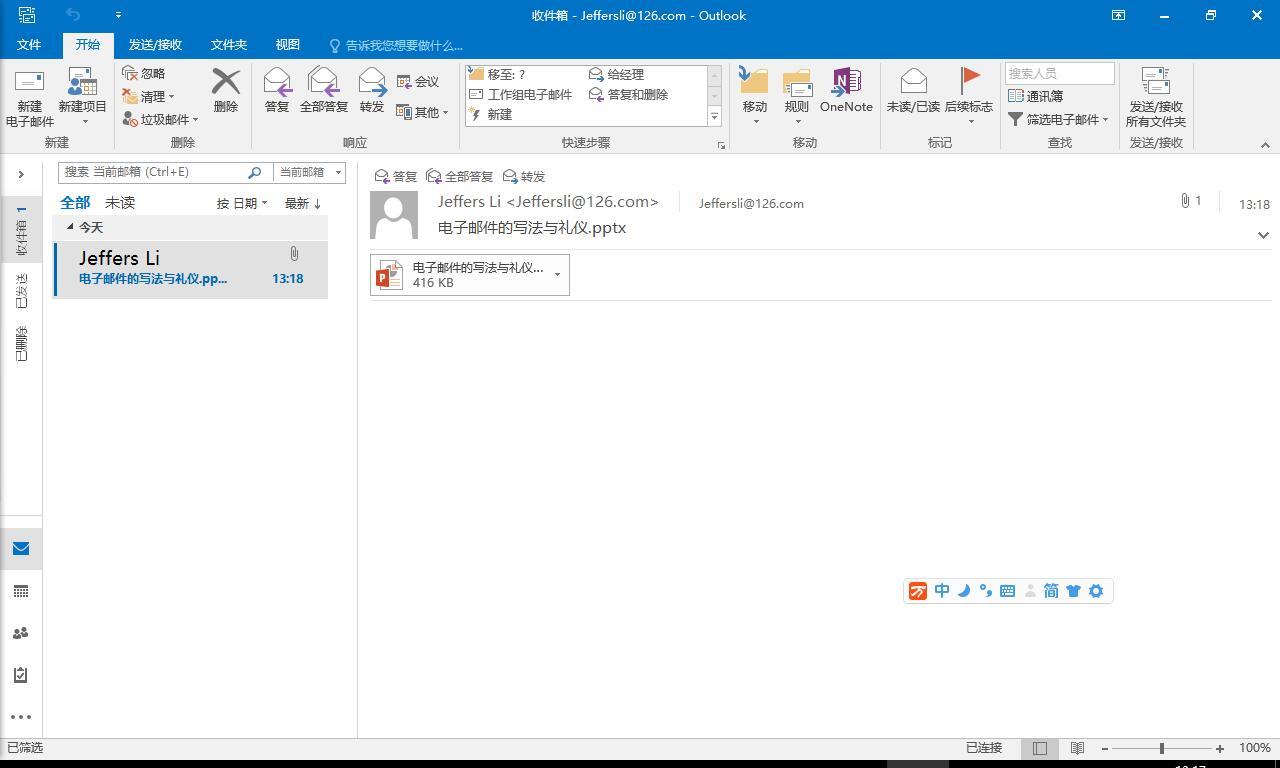The image size is (1280, 768).
Task: Expand the Quick Steps gallery arrow
Action: (714, 117)
